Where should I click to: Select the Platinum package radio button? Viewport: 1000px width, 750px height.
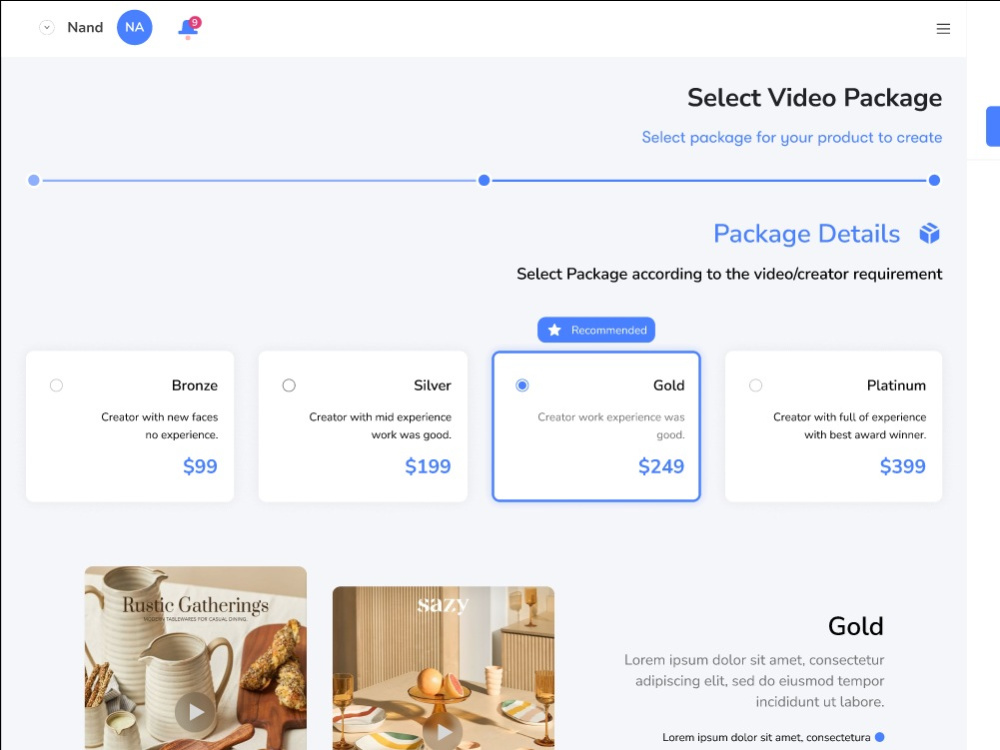coord(756,385)
